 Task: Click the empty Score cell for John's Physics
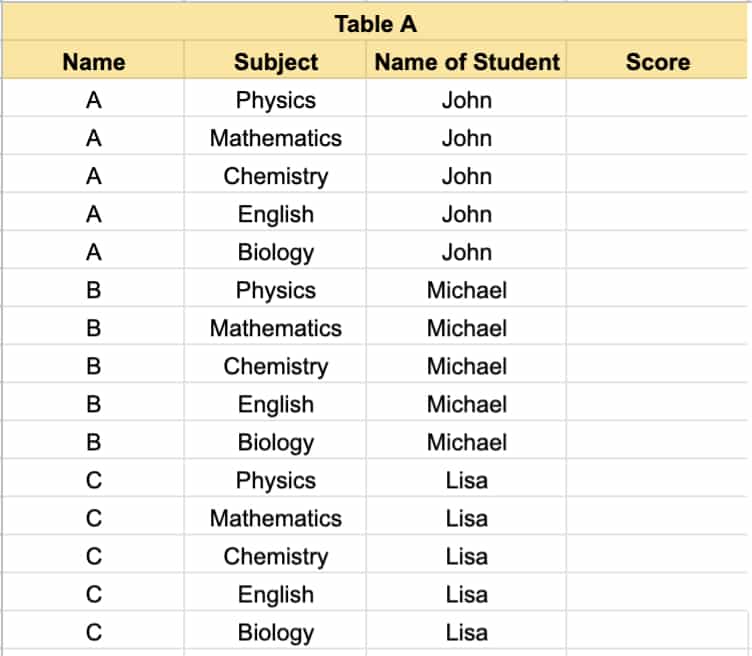pyautogui.click(x=657, y=98)
